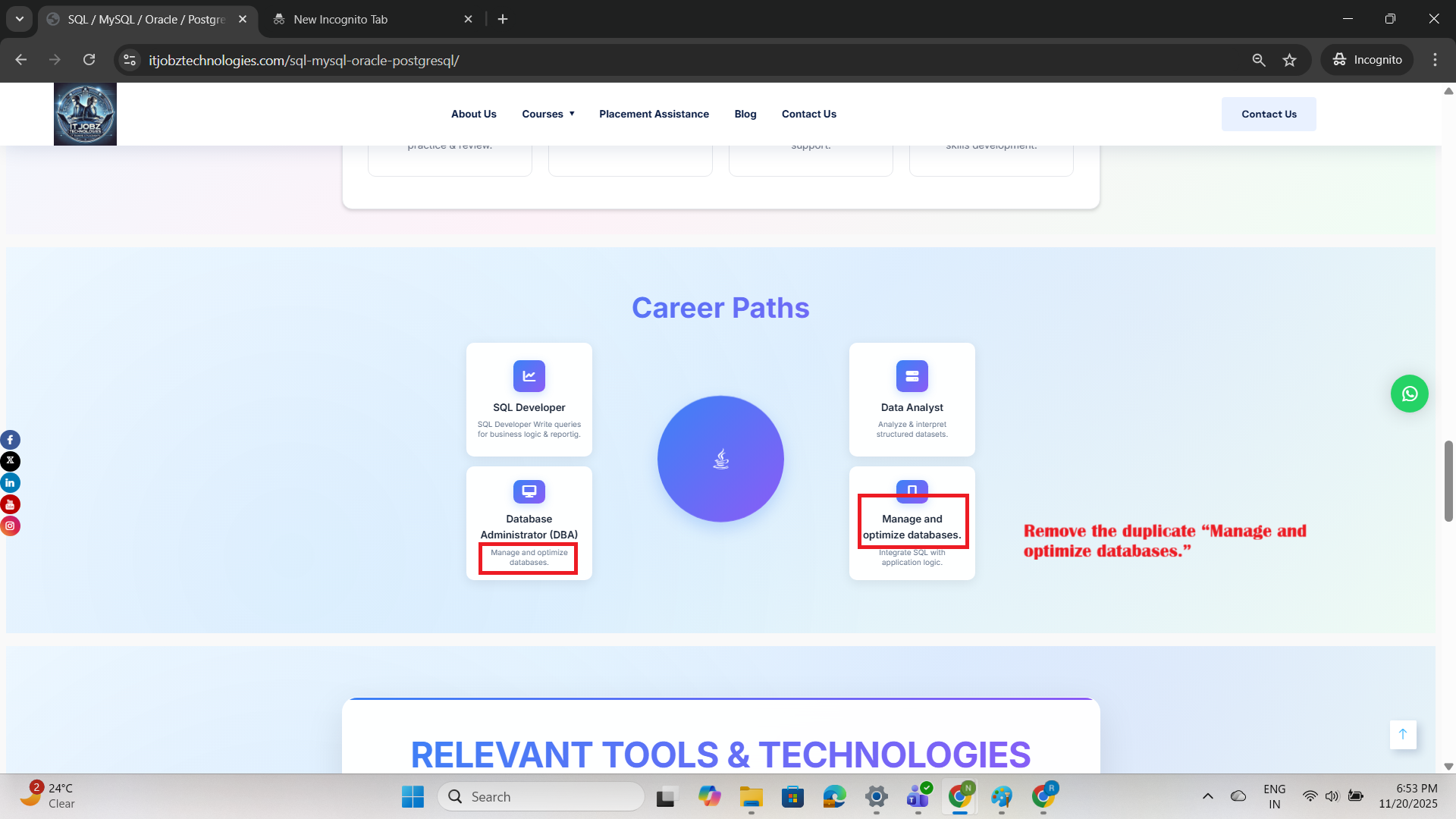Expand the Courses dropdown menu

click(x=548, y=114)
